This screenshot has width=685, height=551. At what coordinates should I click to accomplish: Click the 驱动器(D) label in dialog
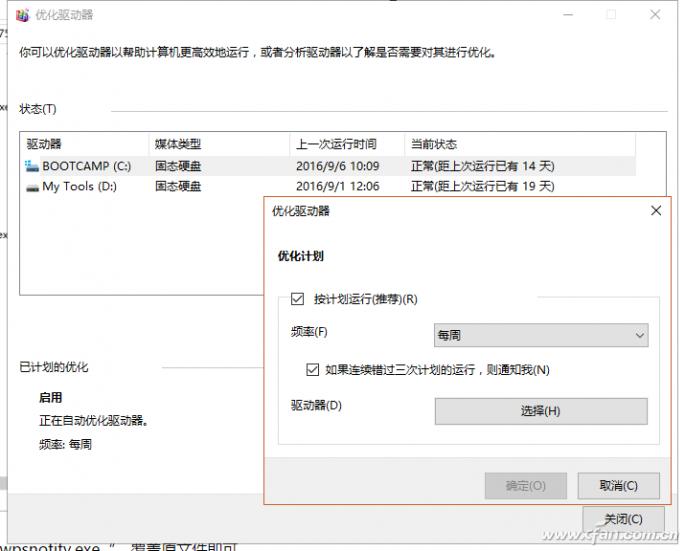316,405
